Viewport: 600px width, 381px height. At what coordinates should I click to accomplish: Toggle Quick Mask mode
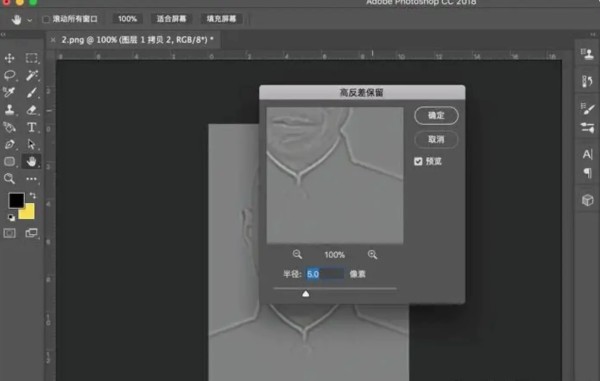(x=10, y=233)
